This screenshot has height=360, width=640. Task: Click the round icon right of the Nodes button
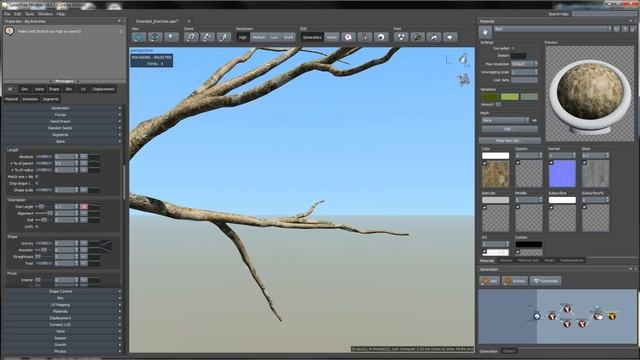coord(348,37)
